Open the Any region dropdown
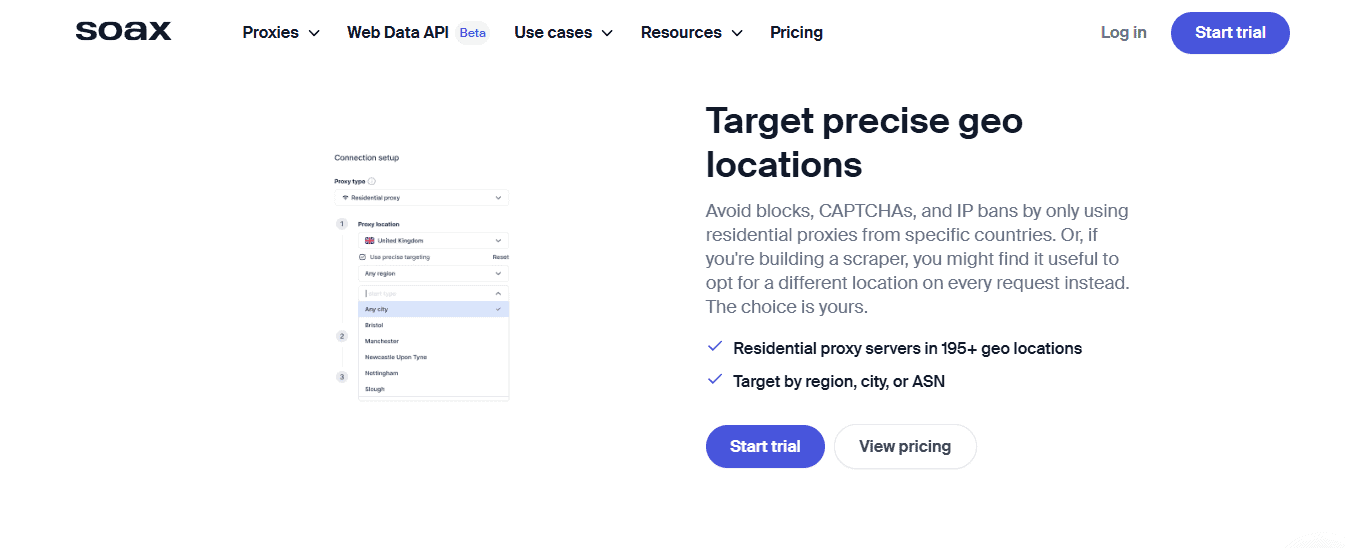1345x548 pixels. pyautogui.click(x=433, y=273)
